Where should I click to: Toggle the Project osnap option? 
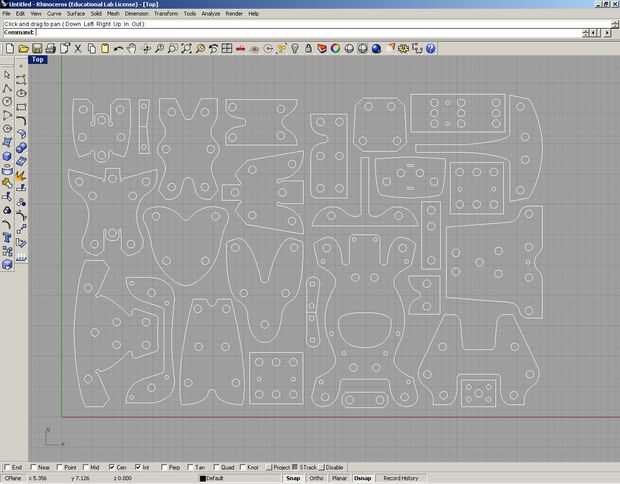[x=279, y=467]
